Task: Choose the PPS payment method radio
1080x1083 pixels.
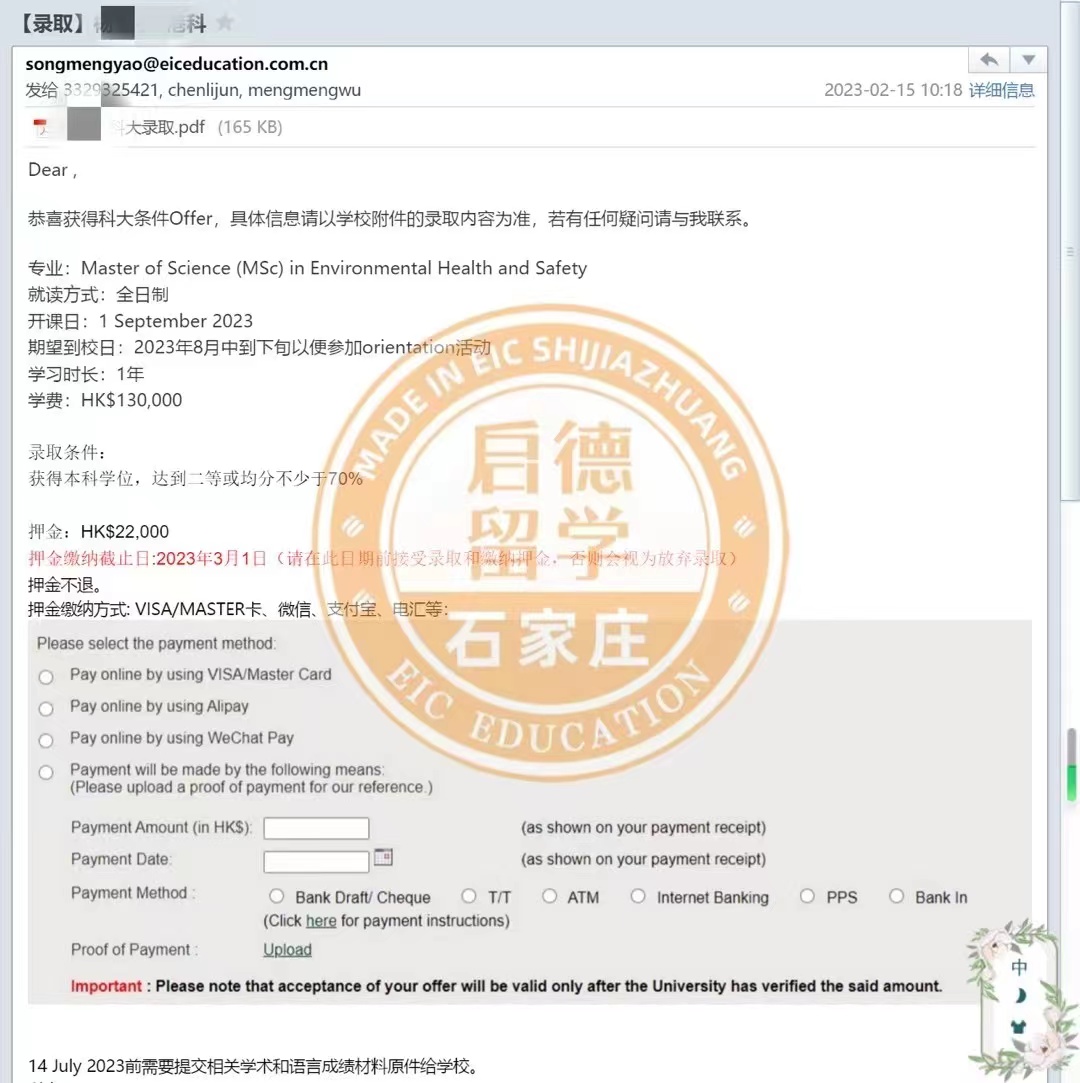Action: pyautogui.click(x=807, y=896)
